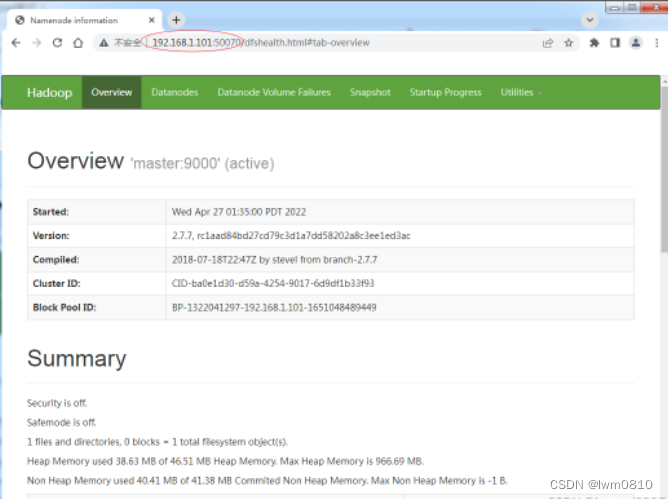Click the Started time value
668x499 pixels.
(239, 212)
